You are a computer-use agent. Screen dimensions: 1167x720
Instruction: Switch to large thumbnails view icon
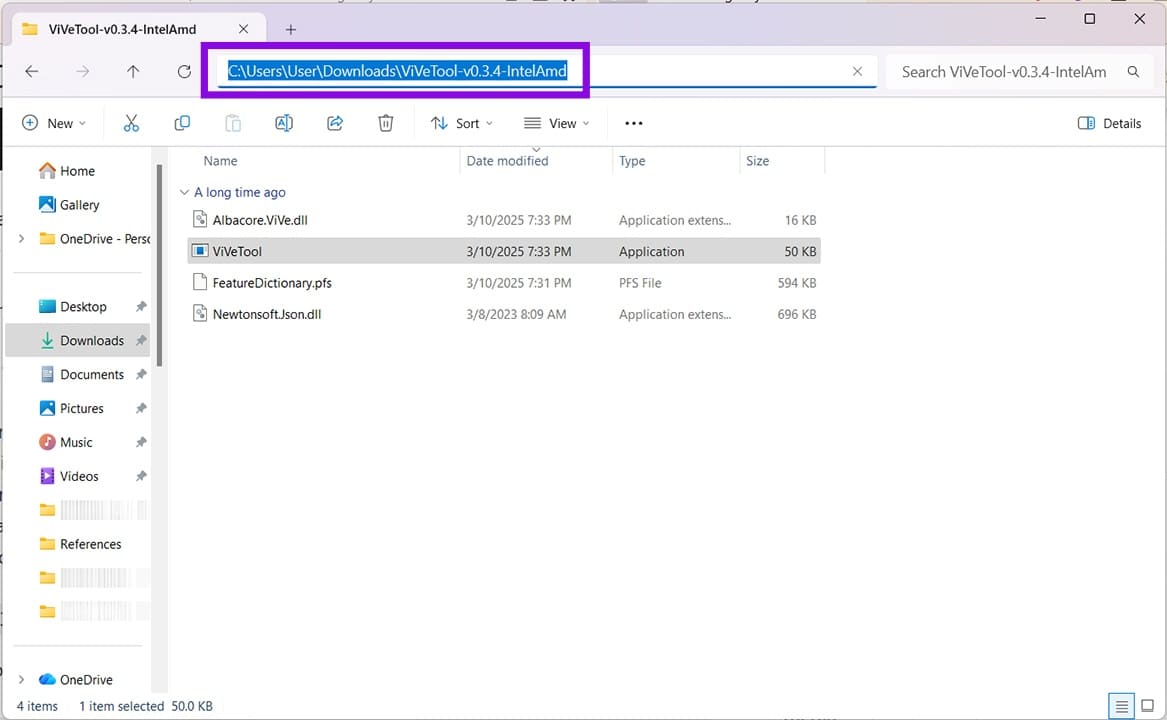[1148, 706]
